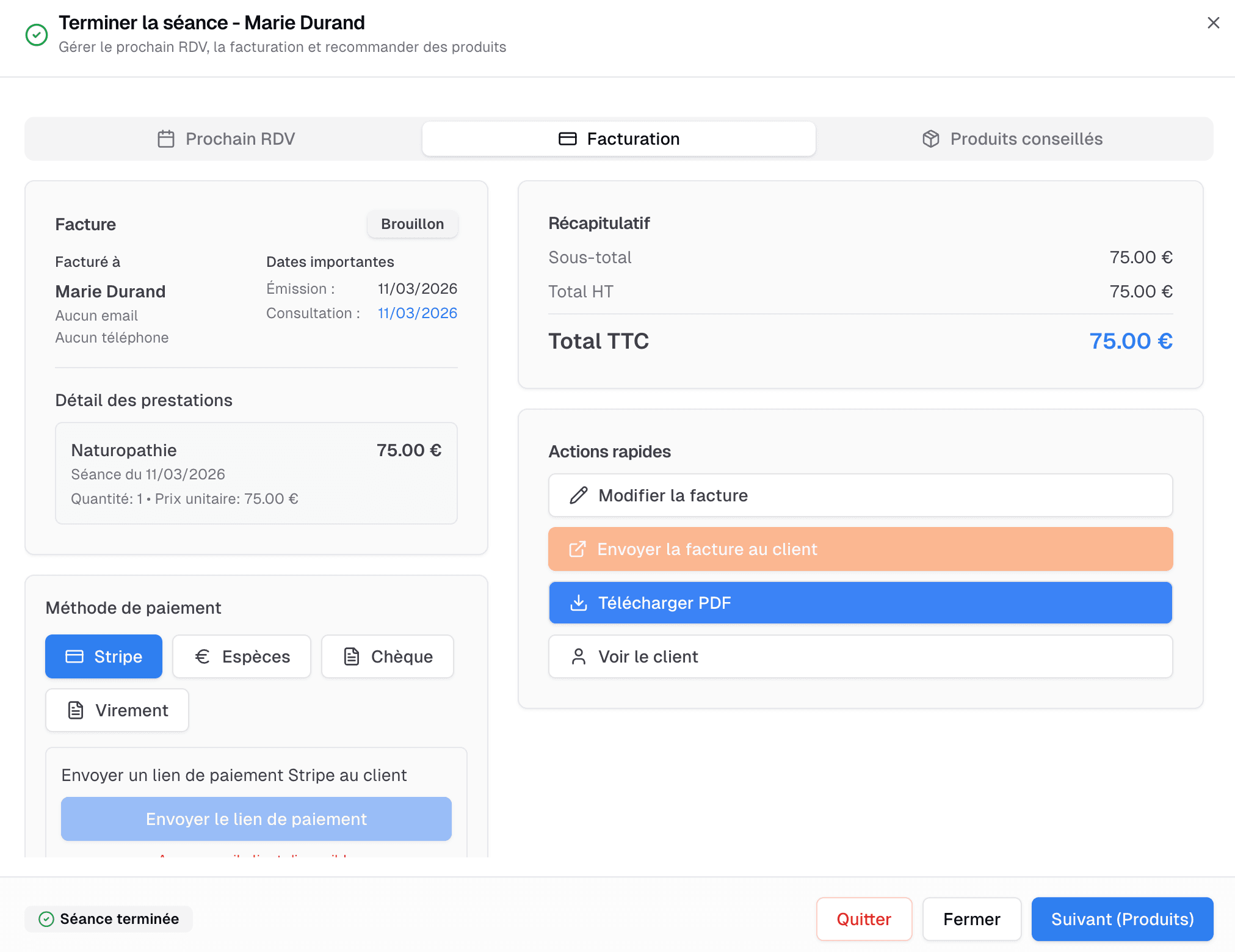Click the credit card icon on Facturation tab

567,139
